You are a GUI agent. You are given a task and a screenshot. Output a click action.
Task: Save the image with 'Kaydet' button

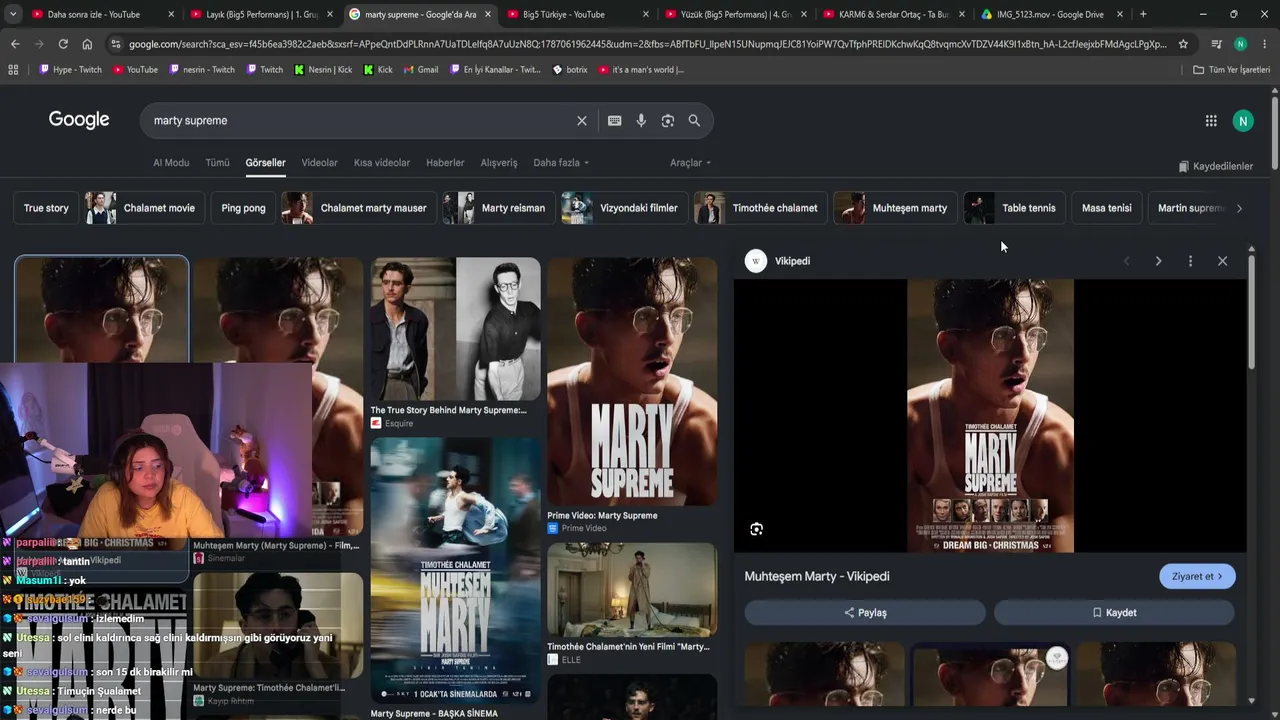coord(1114,612)
